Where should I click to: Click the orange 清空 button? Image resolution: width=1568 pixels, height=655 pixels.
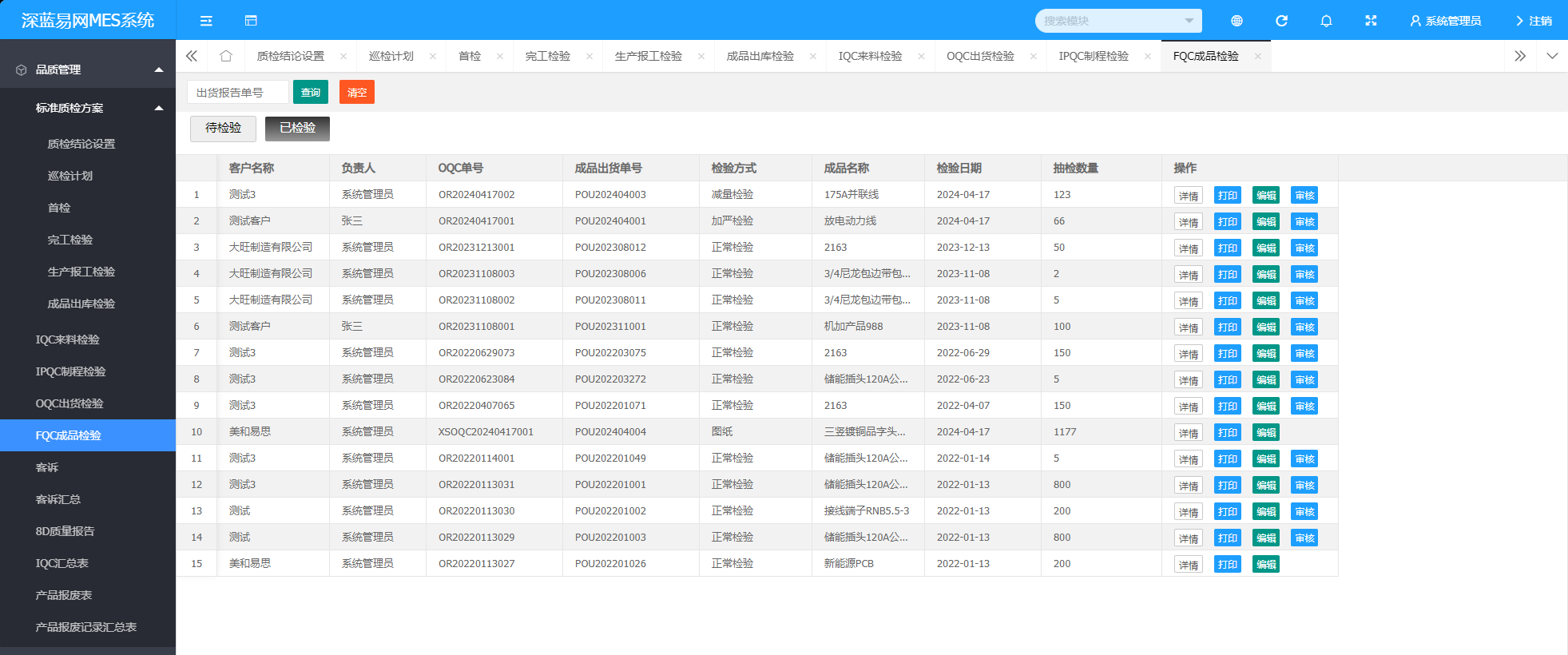(x=357, y=92)
